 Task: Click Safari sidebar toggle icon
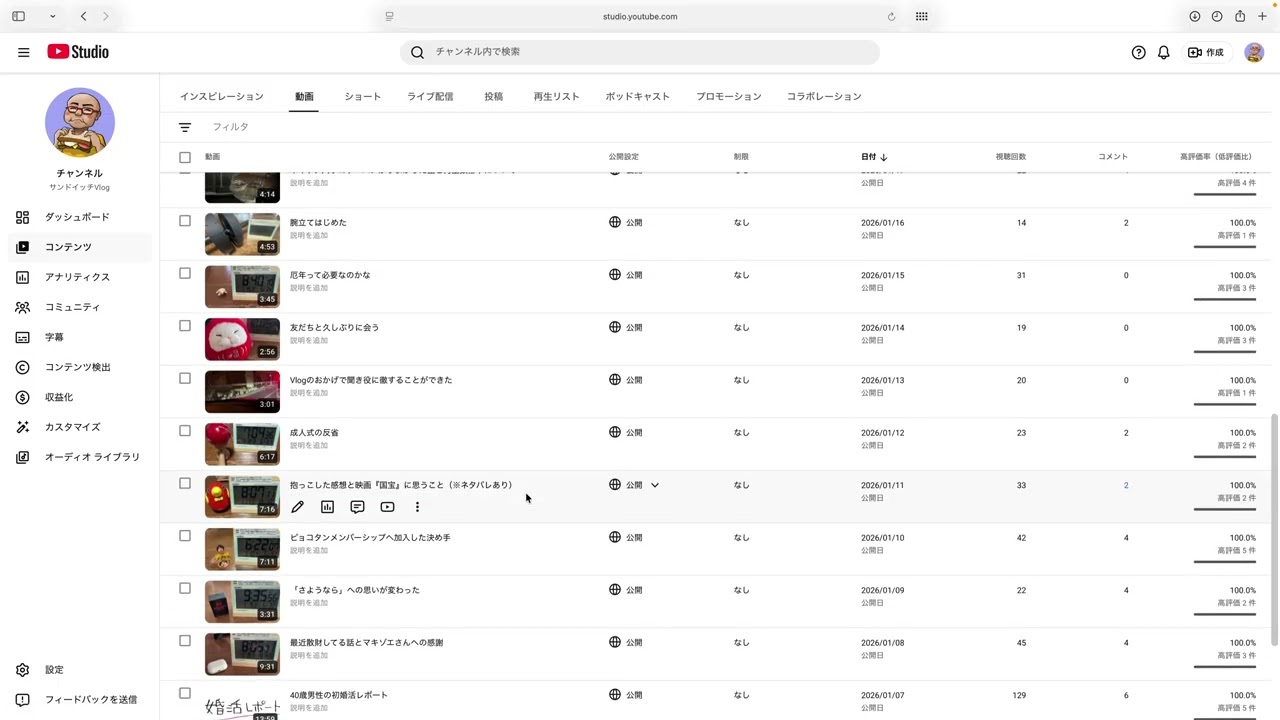coord(18,16)
